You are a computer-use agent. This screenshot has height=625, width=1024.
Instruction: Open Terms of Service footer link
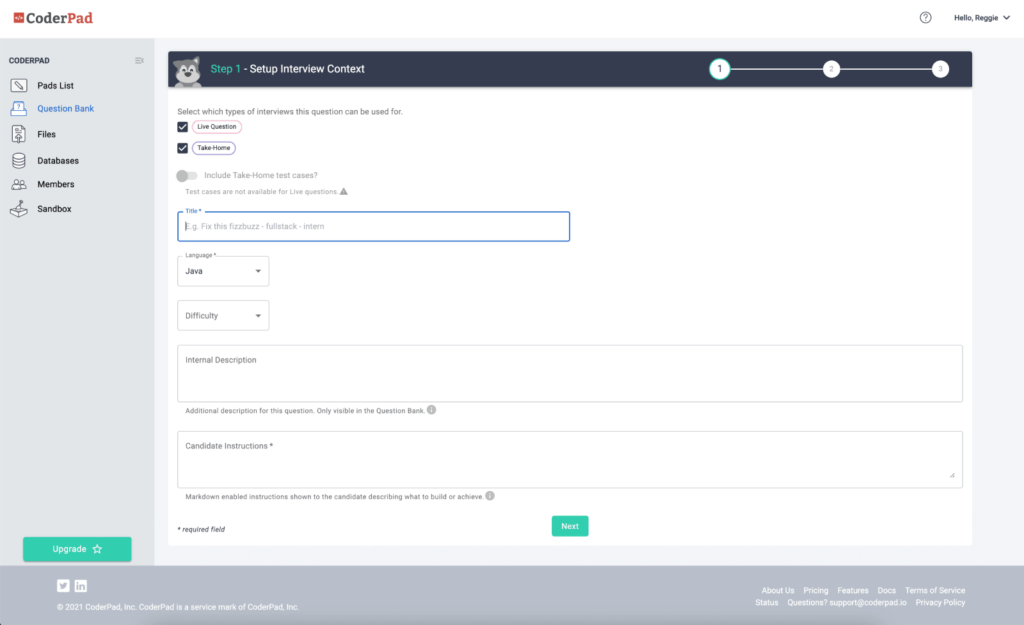click(935, 590)
